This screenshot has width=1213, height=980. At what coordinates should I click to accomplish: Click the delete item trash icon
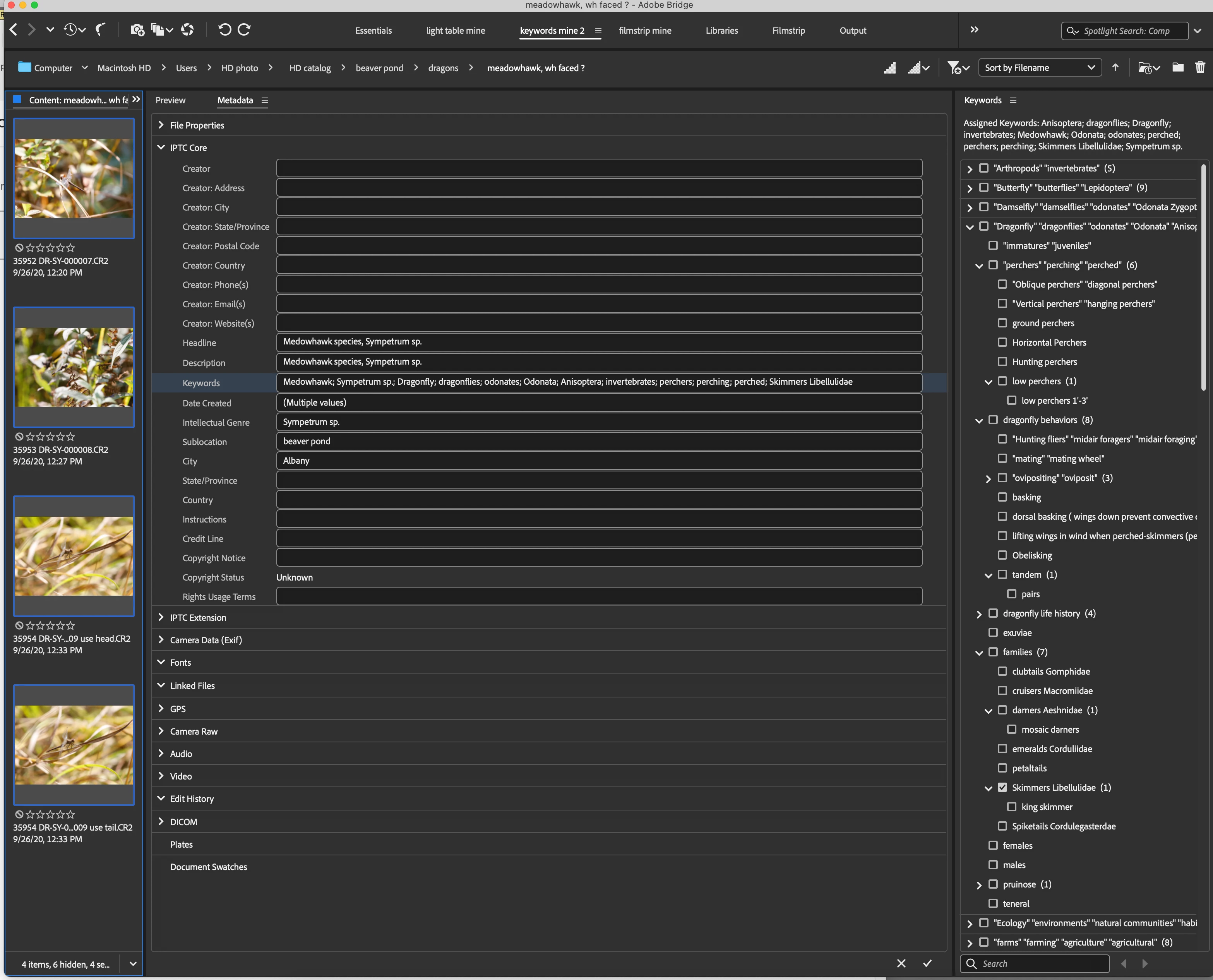[1200, 67]
